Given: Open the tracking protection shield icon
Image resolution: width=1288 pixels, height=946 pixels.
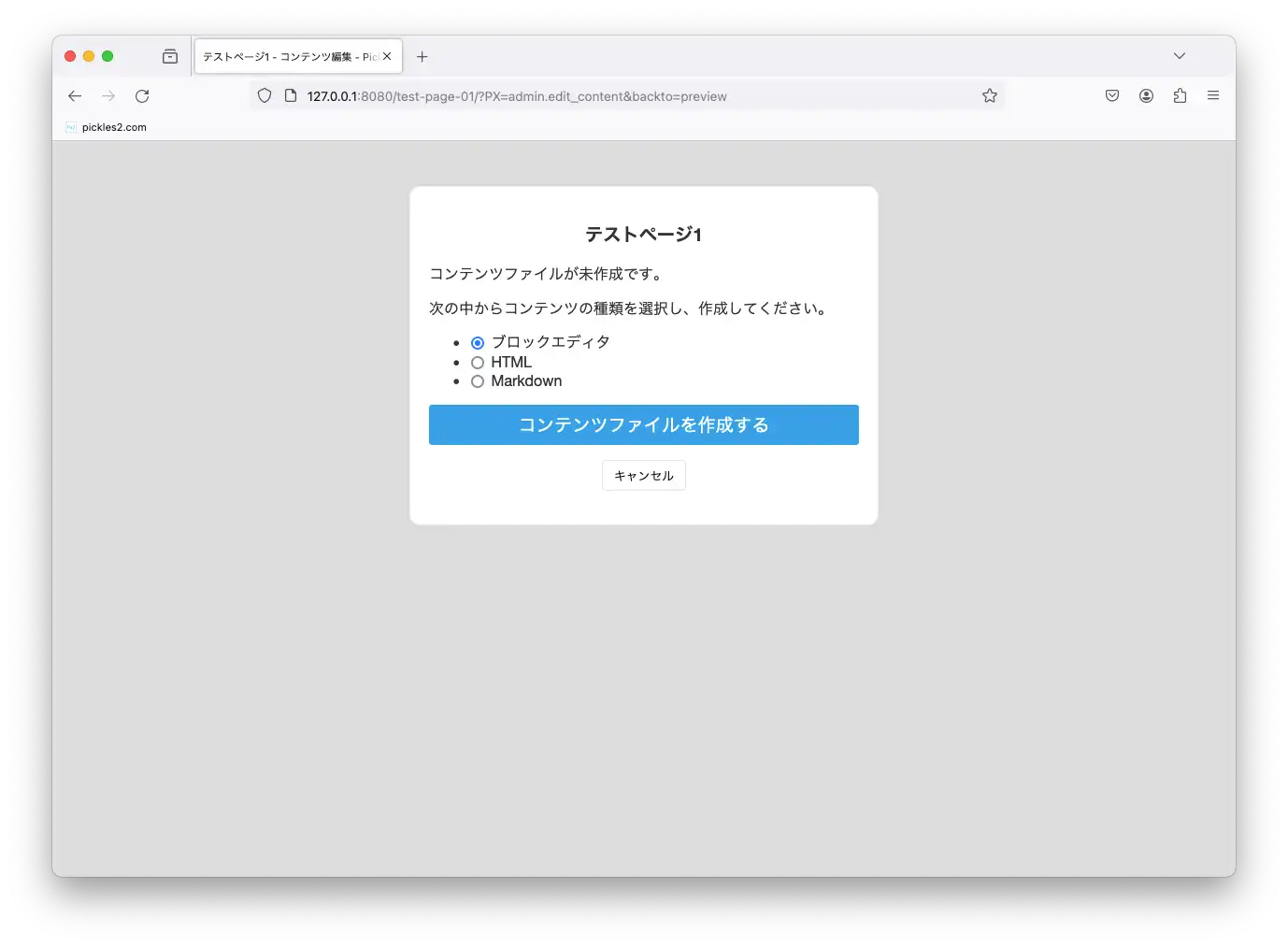Looking at the screenshot, I should click(265, 95).
